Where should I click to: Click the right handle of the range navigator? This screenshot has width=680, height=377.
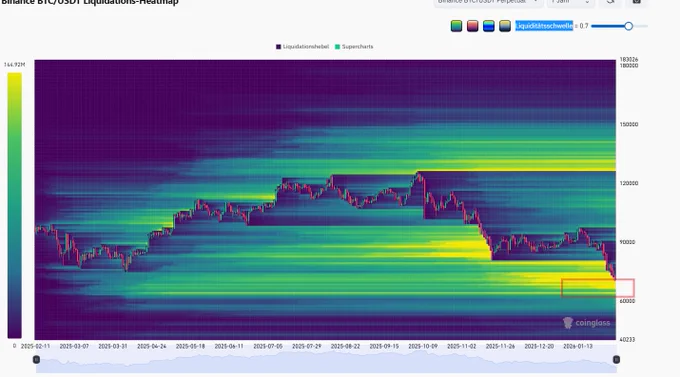pyautogui.click(x=616, y=359)
